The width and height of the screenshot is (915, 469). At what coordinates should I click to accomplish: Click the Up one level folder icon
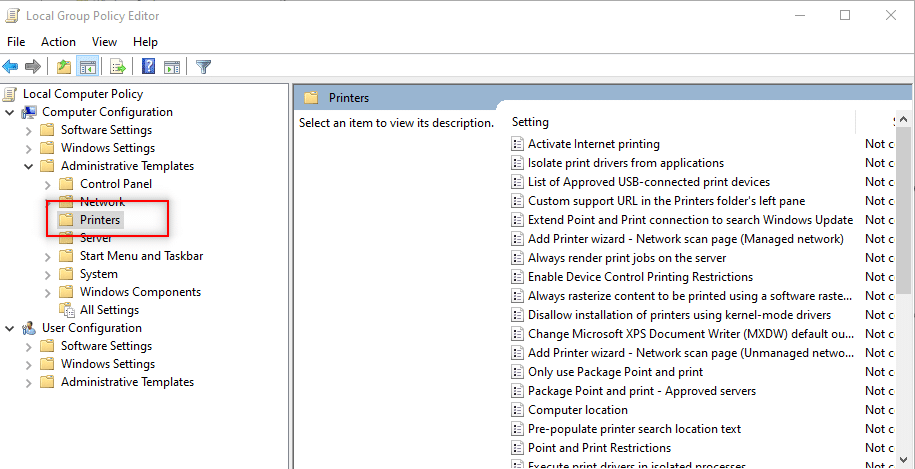[x=64, y=66]
